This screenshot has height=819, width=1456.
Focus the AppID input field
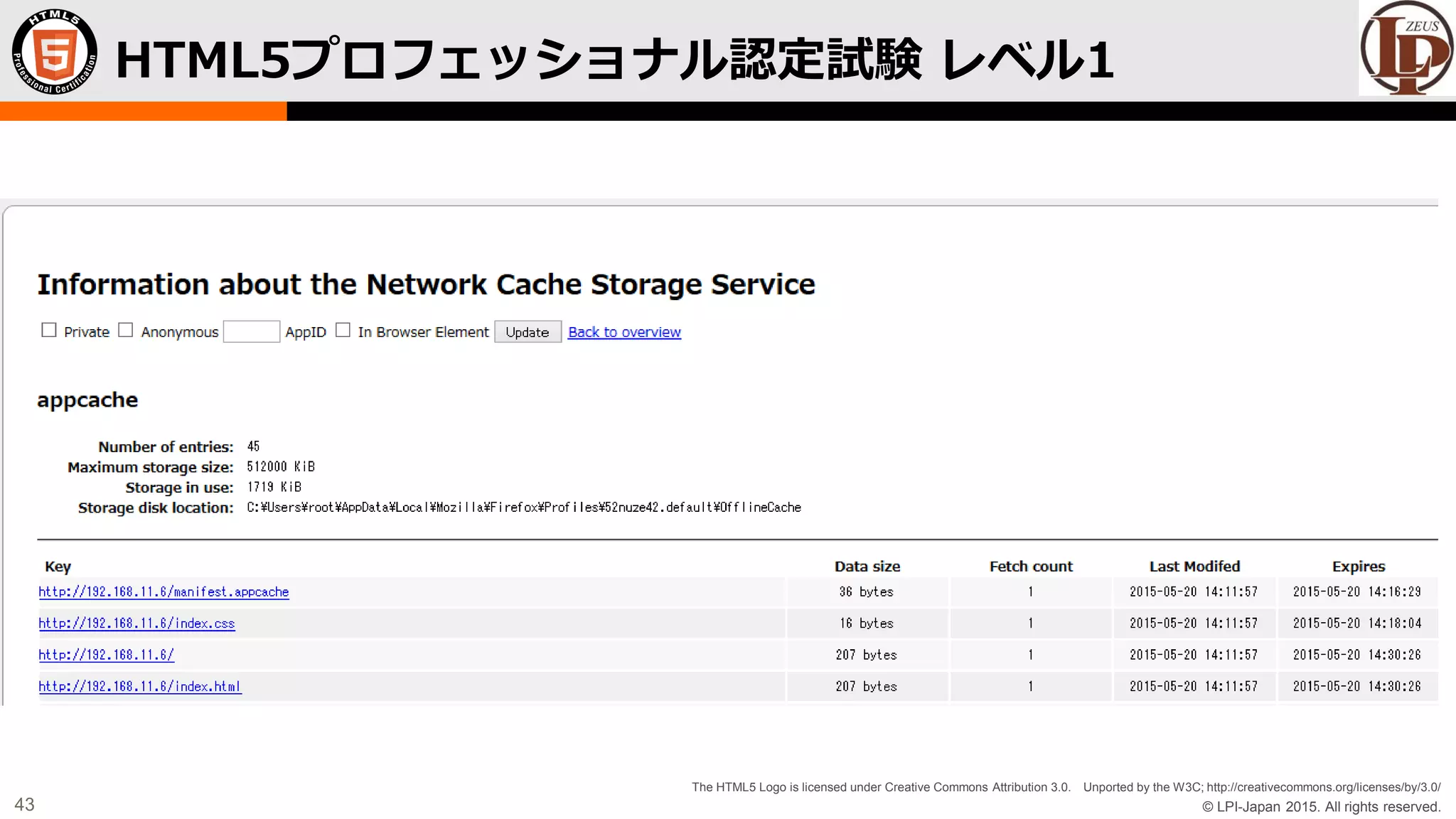252,331
